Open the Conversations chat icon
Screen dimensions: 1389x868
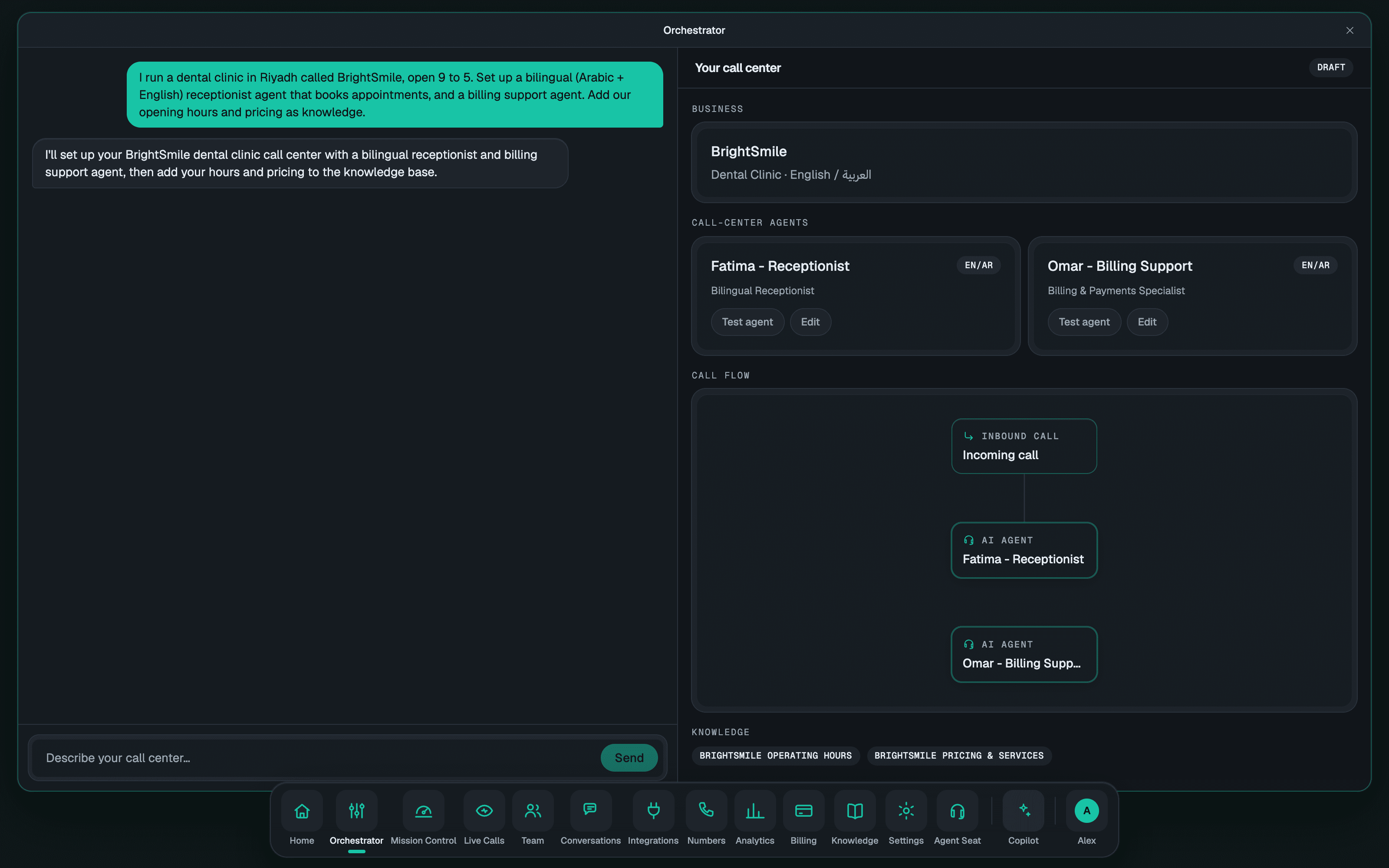(591, 811)
